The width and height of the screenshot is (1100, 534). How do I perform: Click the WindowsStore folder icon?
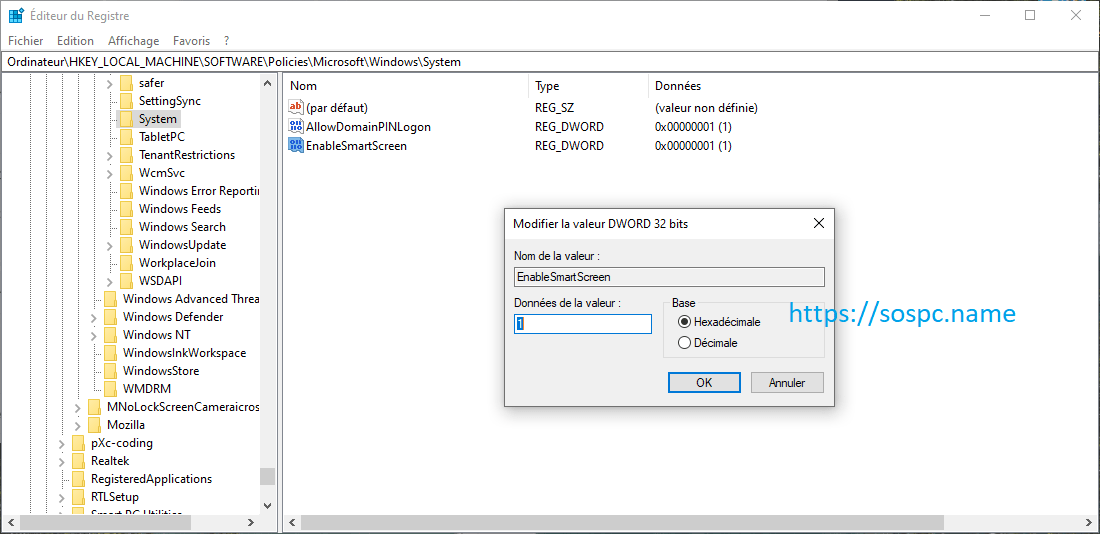(x=110, y=371)
